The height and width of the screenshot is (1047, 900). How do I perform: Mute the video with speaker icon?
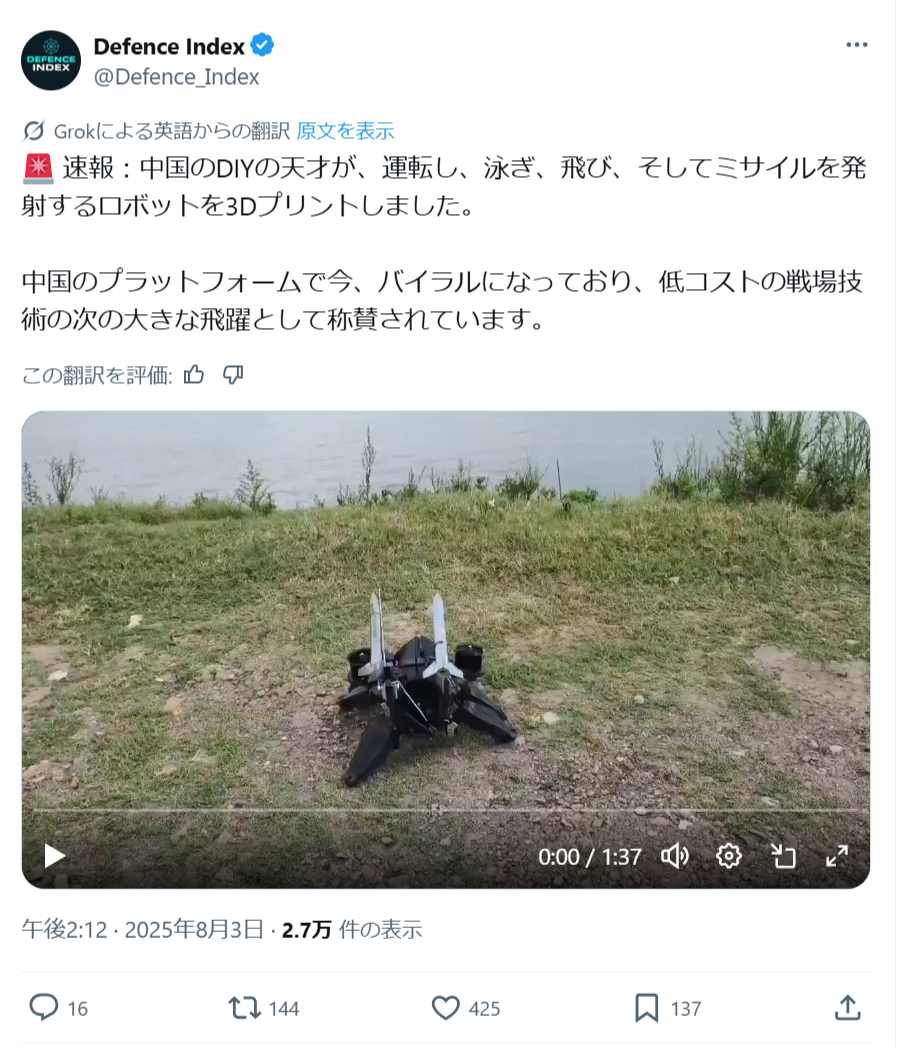coord(674,856)
